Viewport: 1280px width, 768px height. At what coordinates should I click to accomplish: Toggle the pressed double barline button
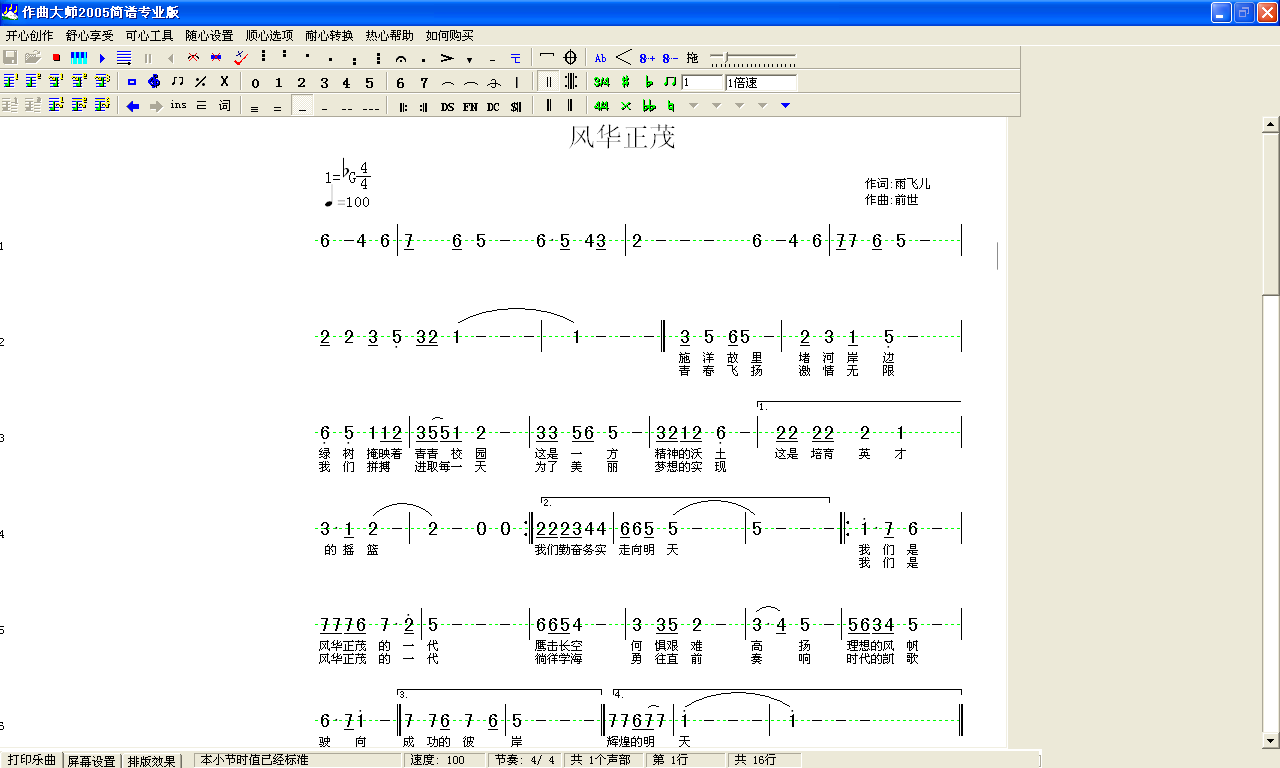[x=548, y=82]
